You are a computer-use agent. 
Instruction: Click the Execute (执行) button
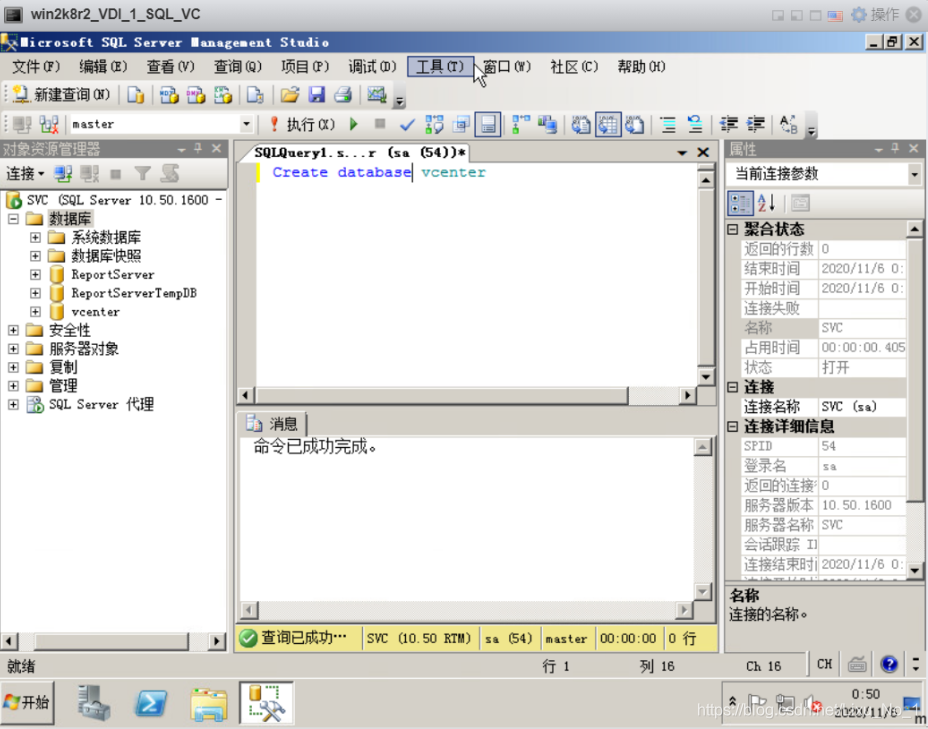(302, 124)
